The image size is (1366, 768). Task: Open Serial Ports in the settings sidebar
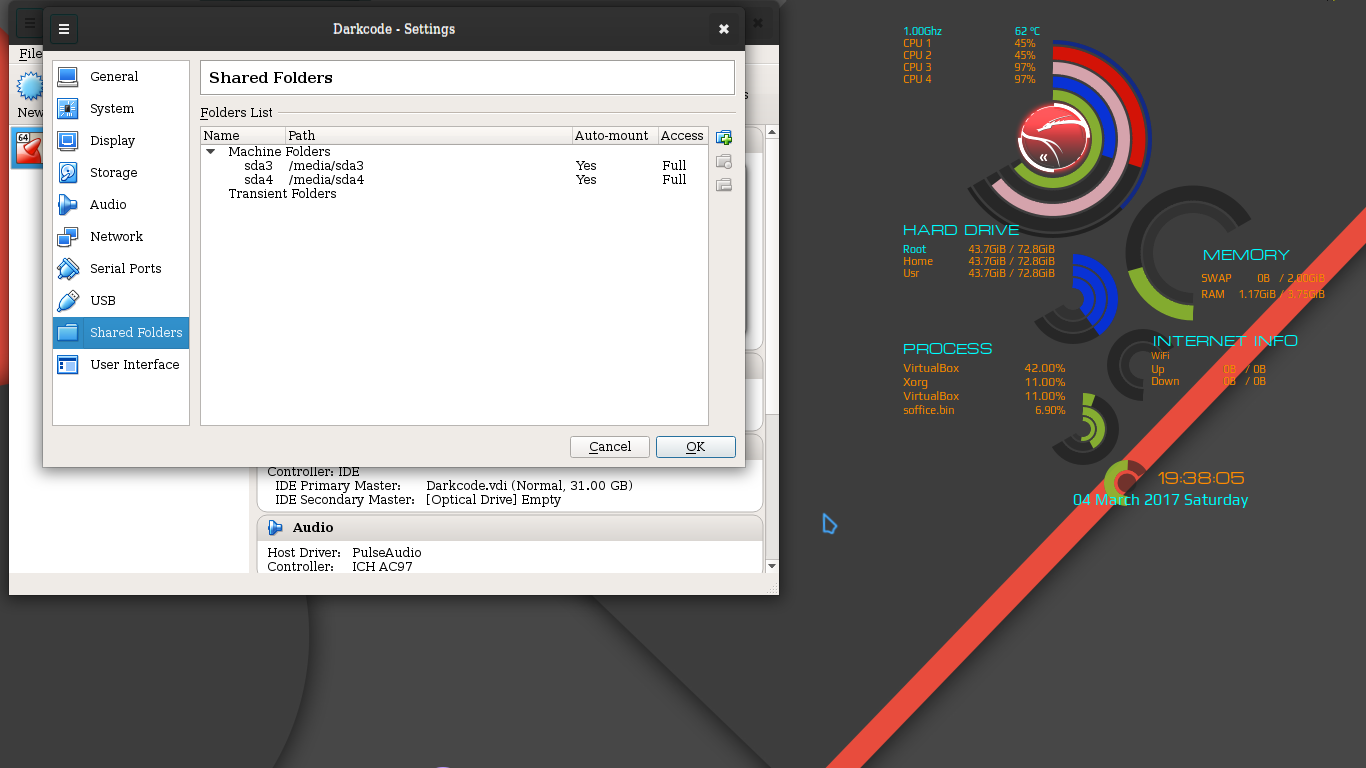(x=121, y=269)
